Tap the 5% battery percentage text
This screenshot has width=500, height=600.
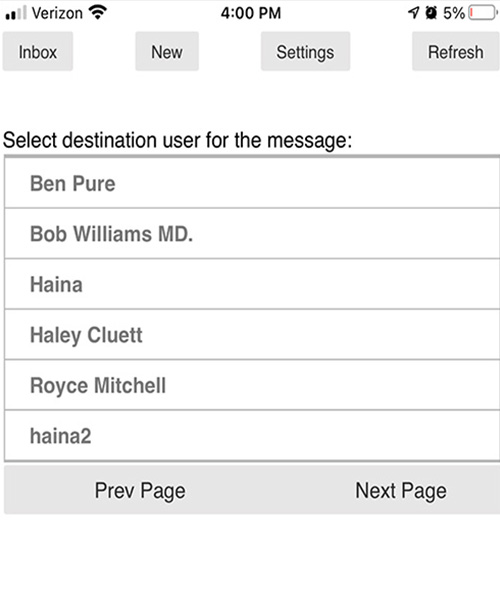coord(454,13)
